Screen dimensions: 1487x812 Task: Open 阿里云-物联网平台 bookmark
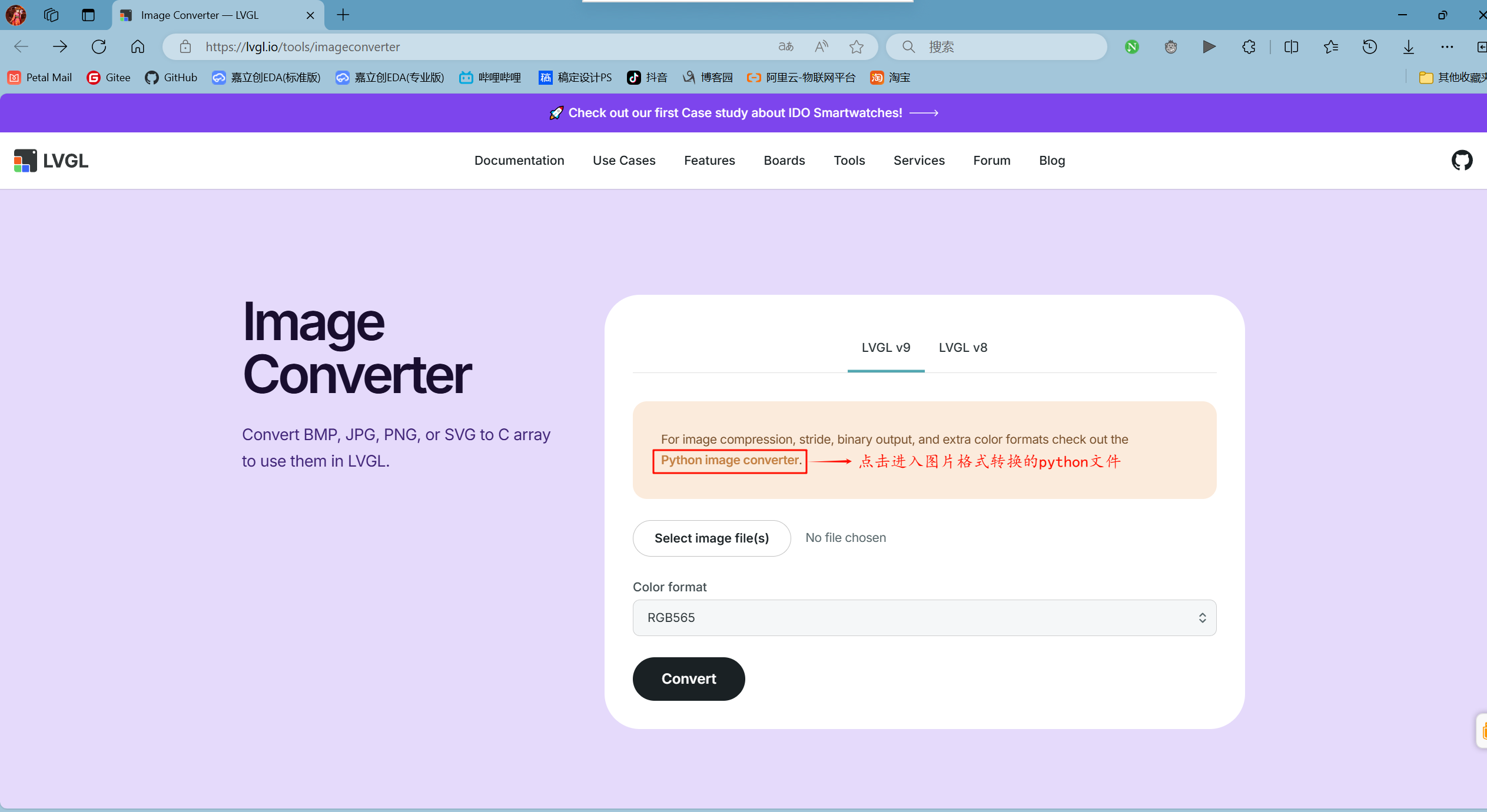pyautogui.click(x=801, y=78)
